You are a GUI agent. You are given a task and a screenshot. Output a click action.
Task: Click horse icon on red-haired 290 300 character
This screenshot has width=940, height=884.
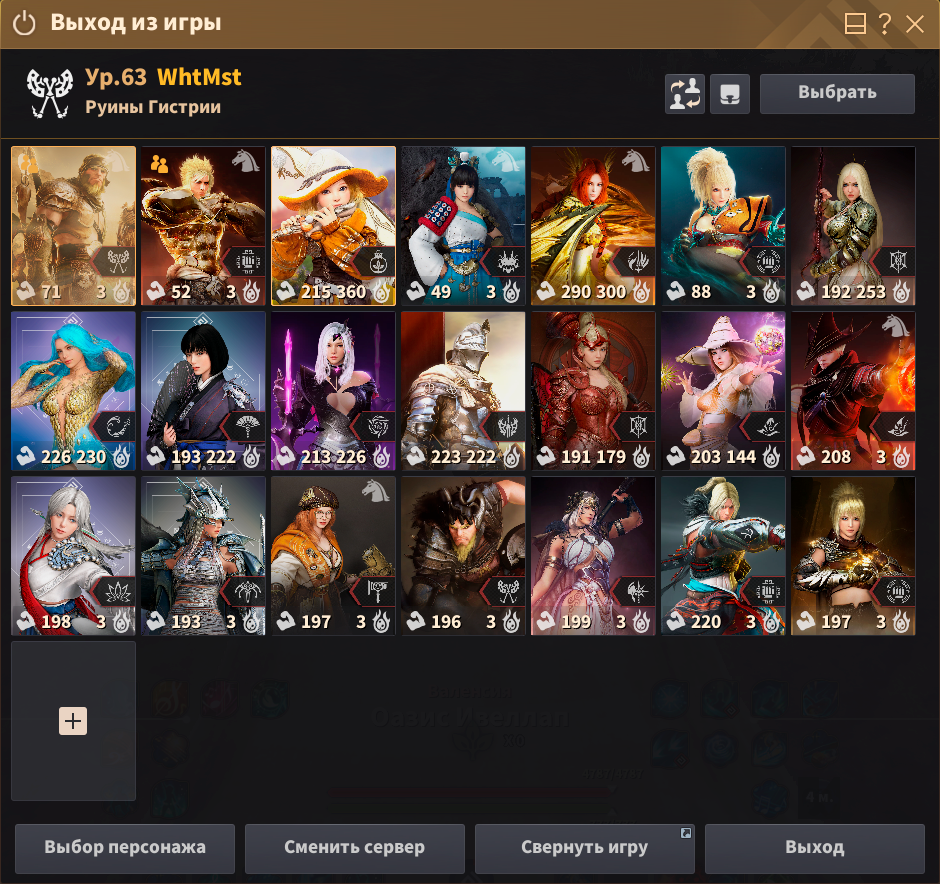point(635,161)
